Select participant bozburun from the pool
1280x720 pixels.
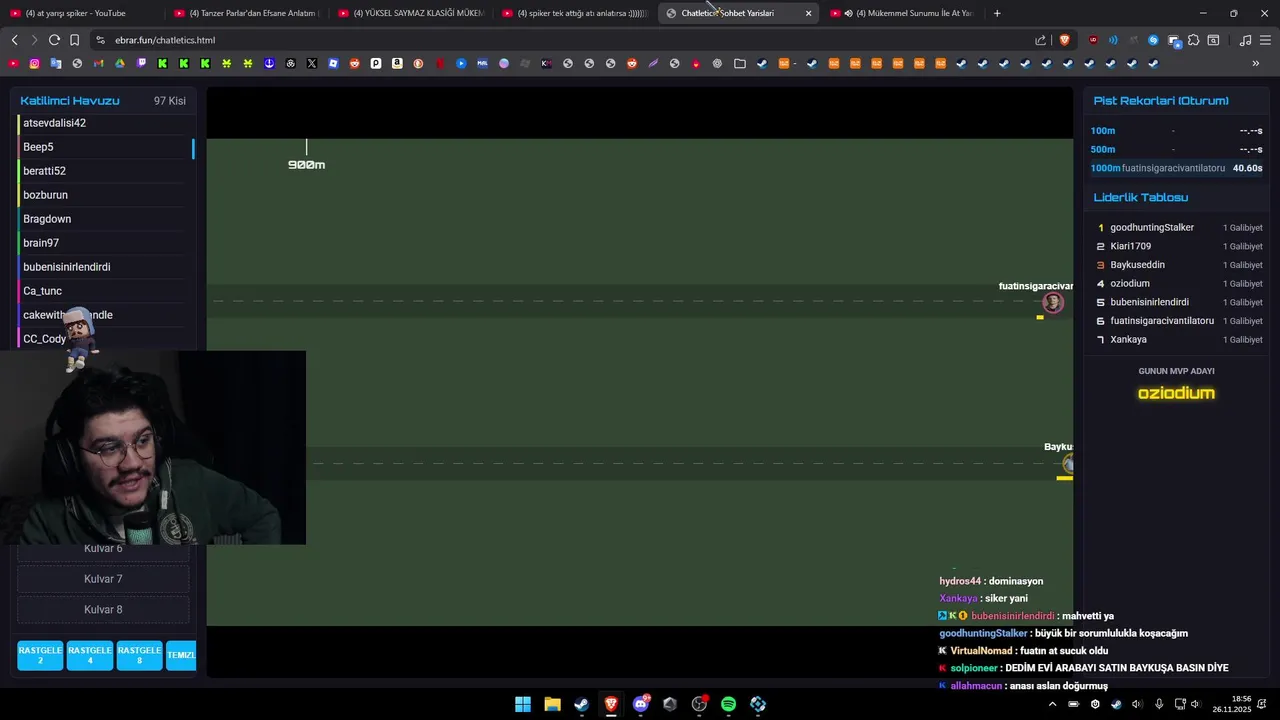click(x=102, y=195)
